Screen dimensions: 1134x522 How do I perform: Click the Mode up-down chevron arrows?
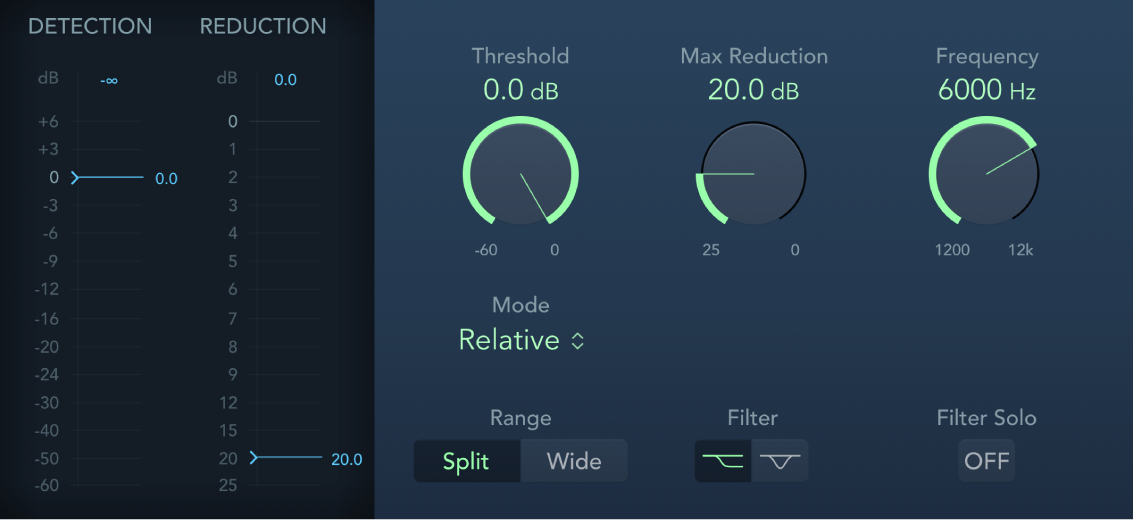click(578, 340)
